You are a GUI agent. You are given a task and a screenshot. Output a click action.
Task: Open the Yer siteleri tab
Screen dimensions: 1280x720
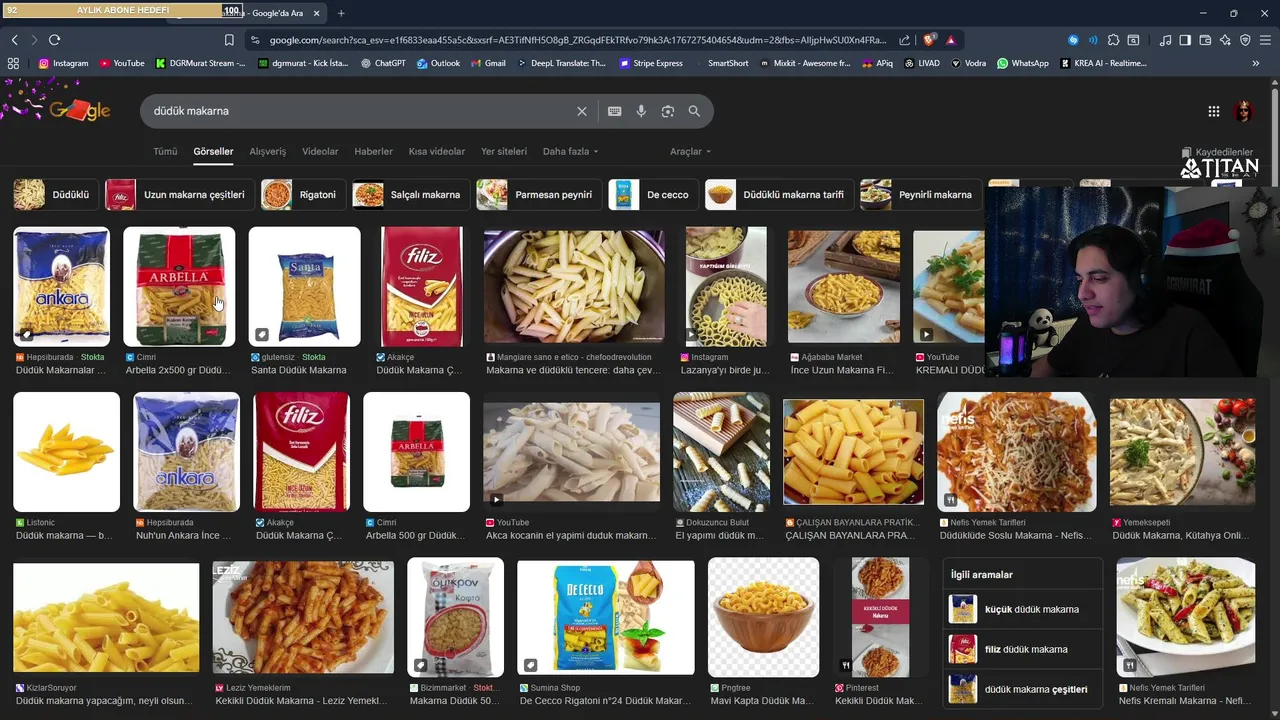[503, 152]
